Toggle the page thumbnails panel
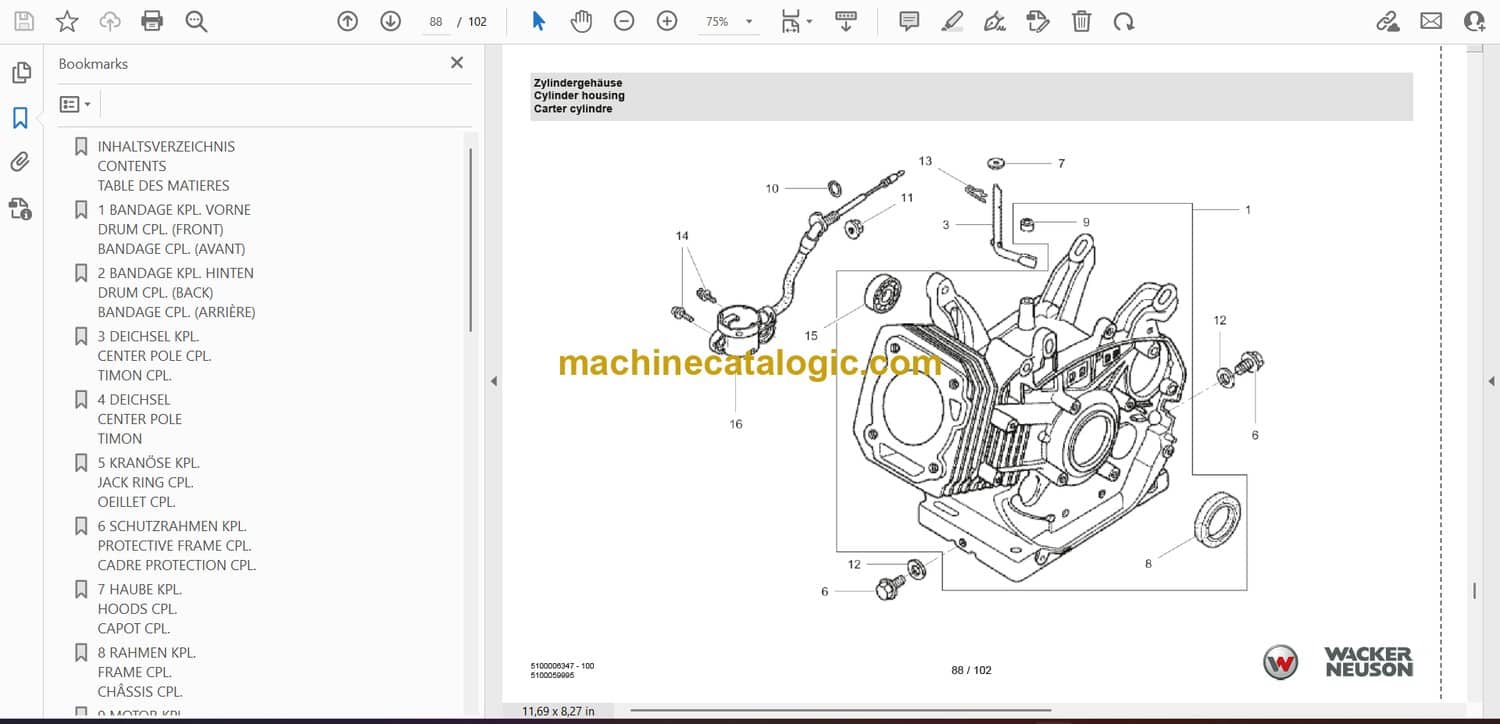Viewport: 1500px width, 724px height. (x=20, y=73)
